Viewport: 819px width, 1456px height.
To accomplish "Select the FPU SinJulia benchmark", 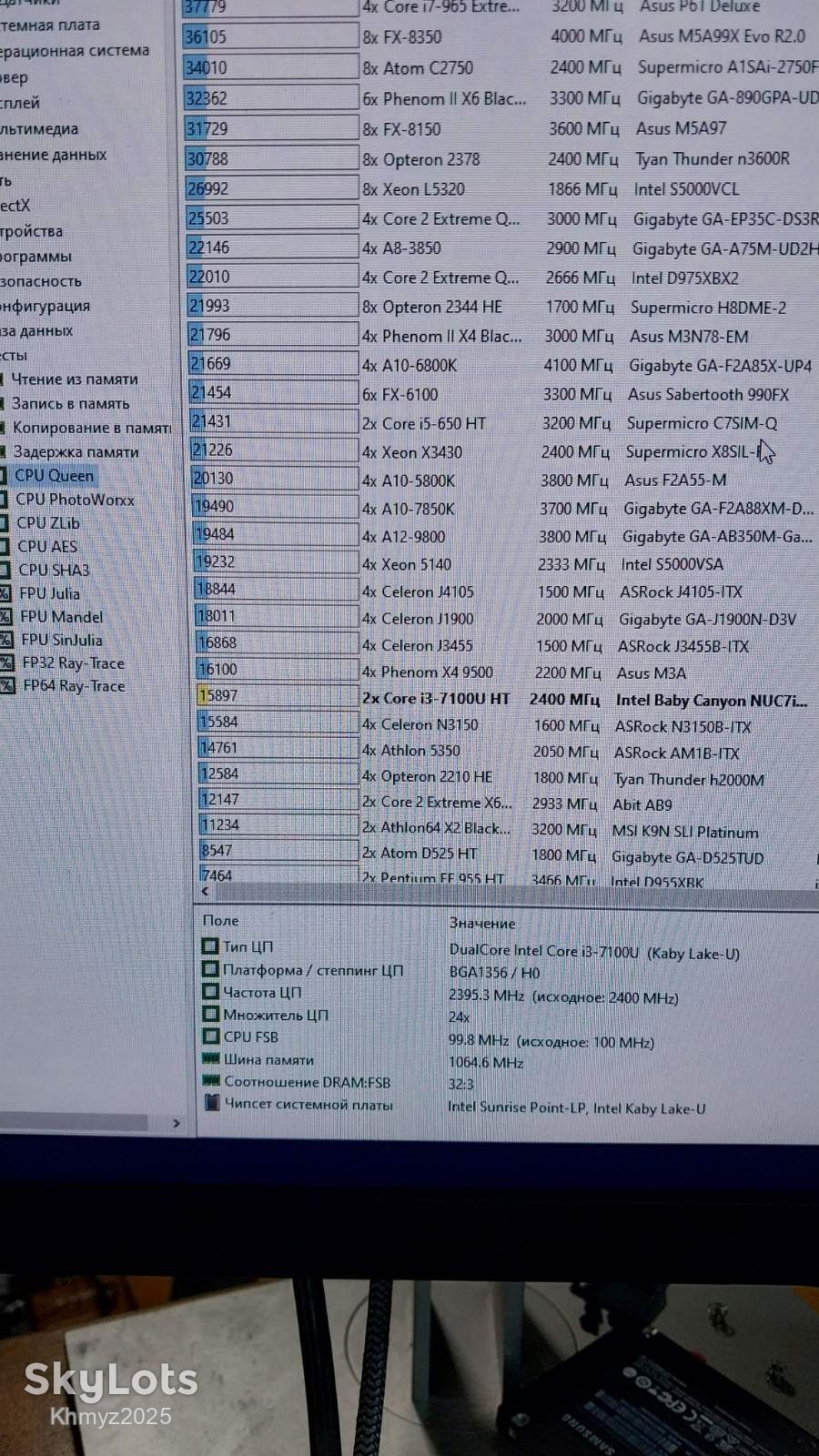I will 61,640.
